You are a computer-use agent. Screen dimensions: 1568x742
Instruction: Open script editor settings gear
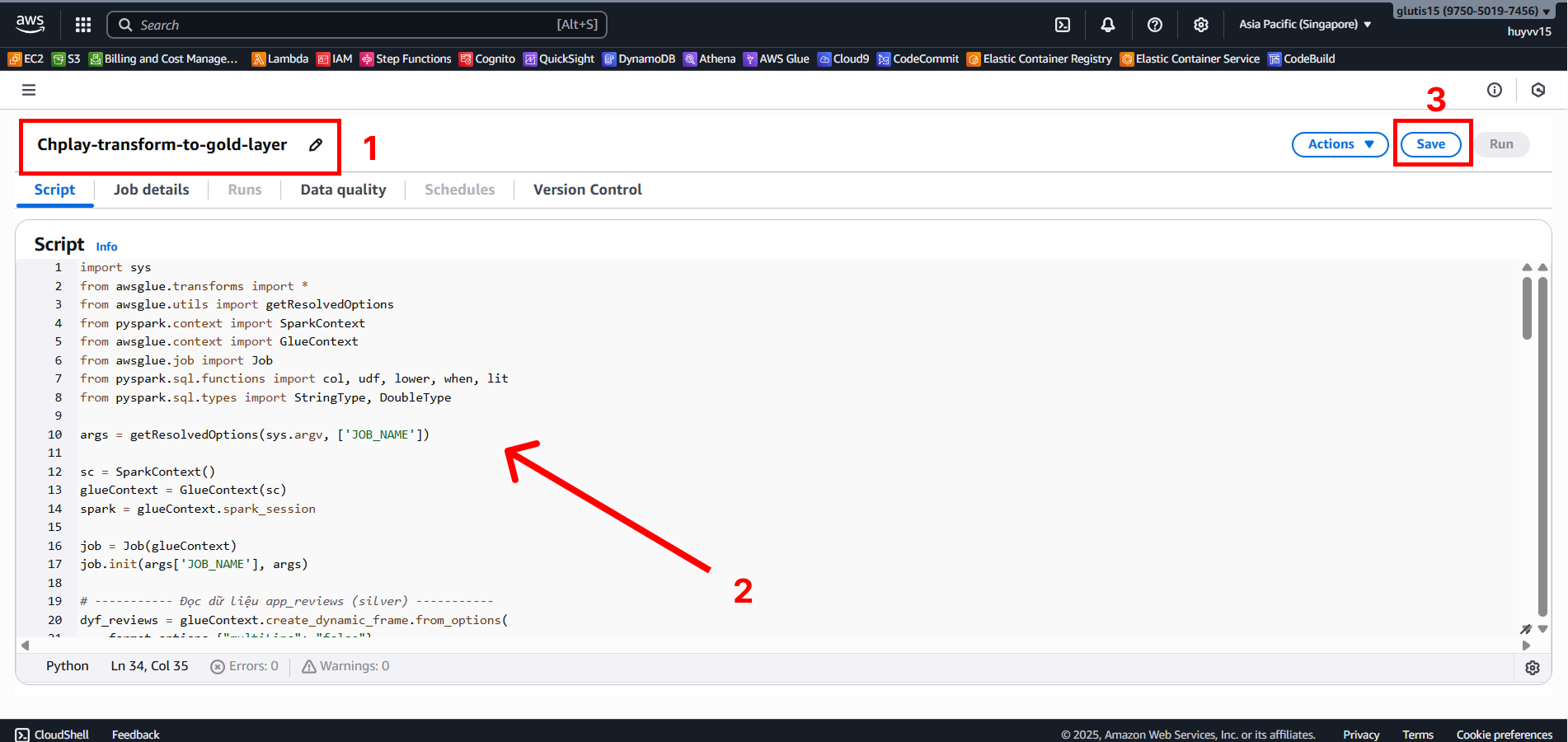tap(1533, 668)
